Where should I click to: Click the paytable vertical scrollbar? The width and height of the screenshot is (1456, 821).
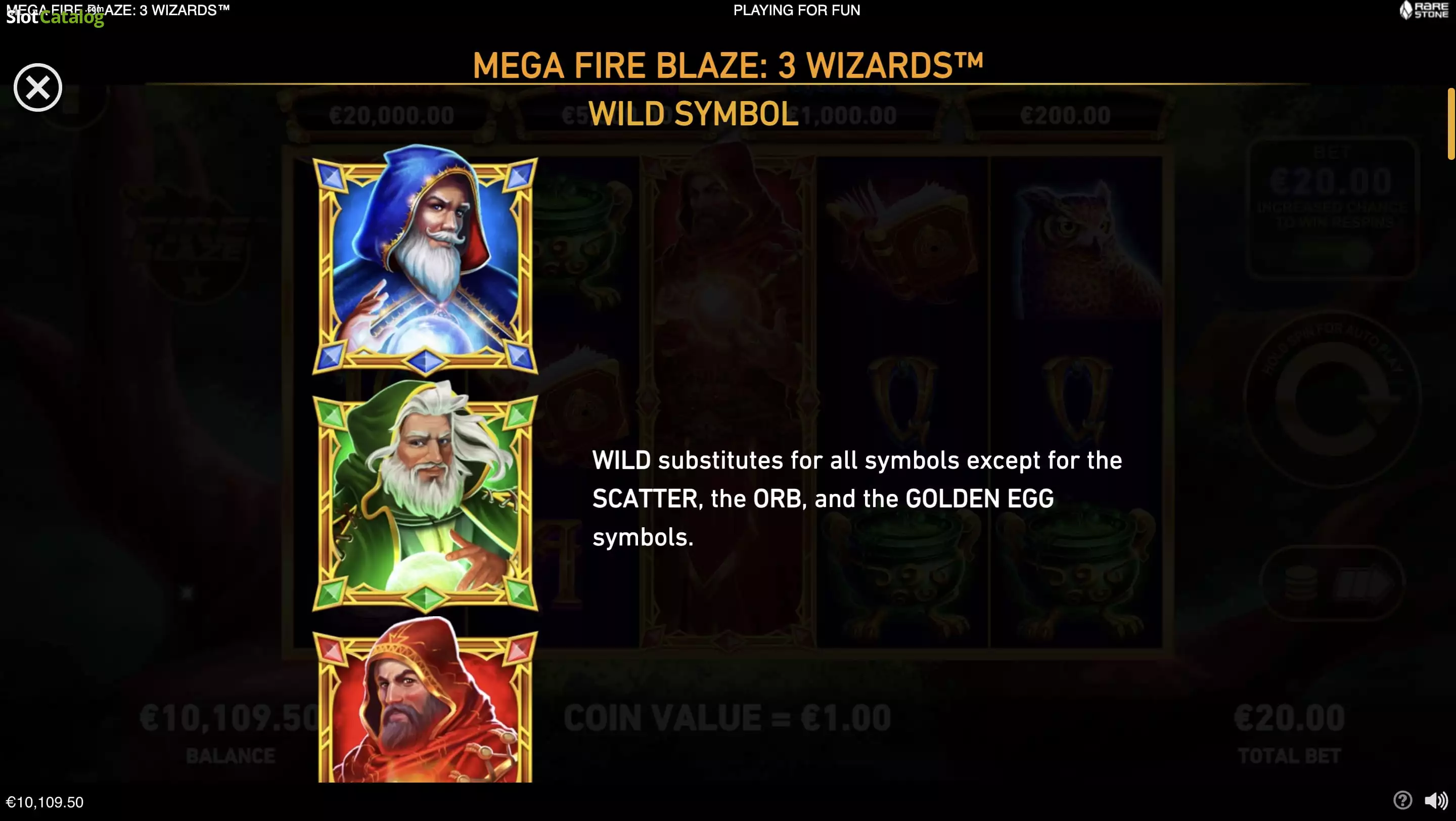pyautogui.click(x=1450, y=124)
